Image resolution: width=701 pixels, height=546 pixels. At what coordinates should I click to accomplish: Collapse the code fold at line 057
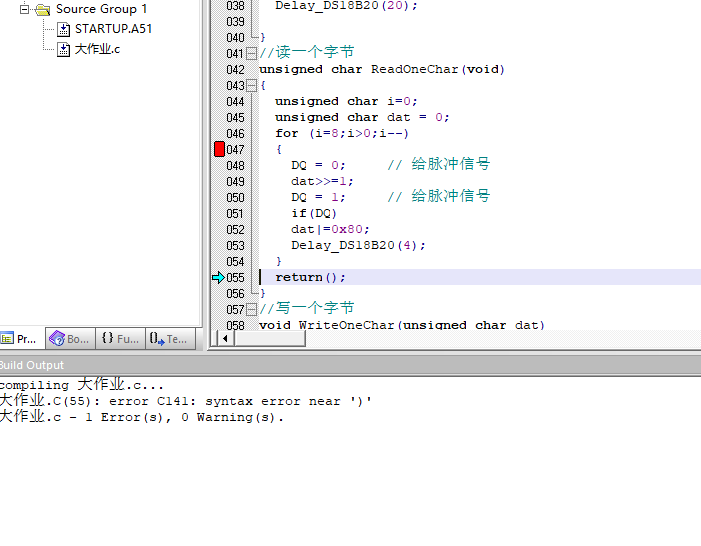pyautogui.click(x=252, y=309)
